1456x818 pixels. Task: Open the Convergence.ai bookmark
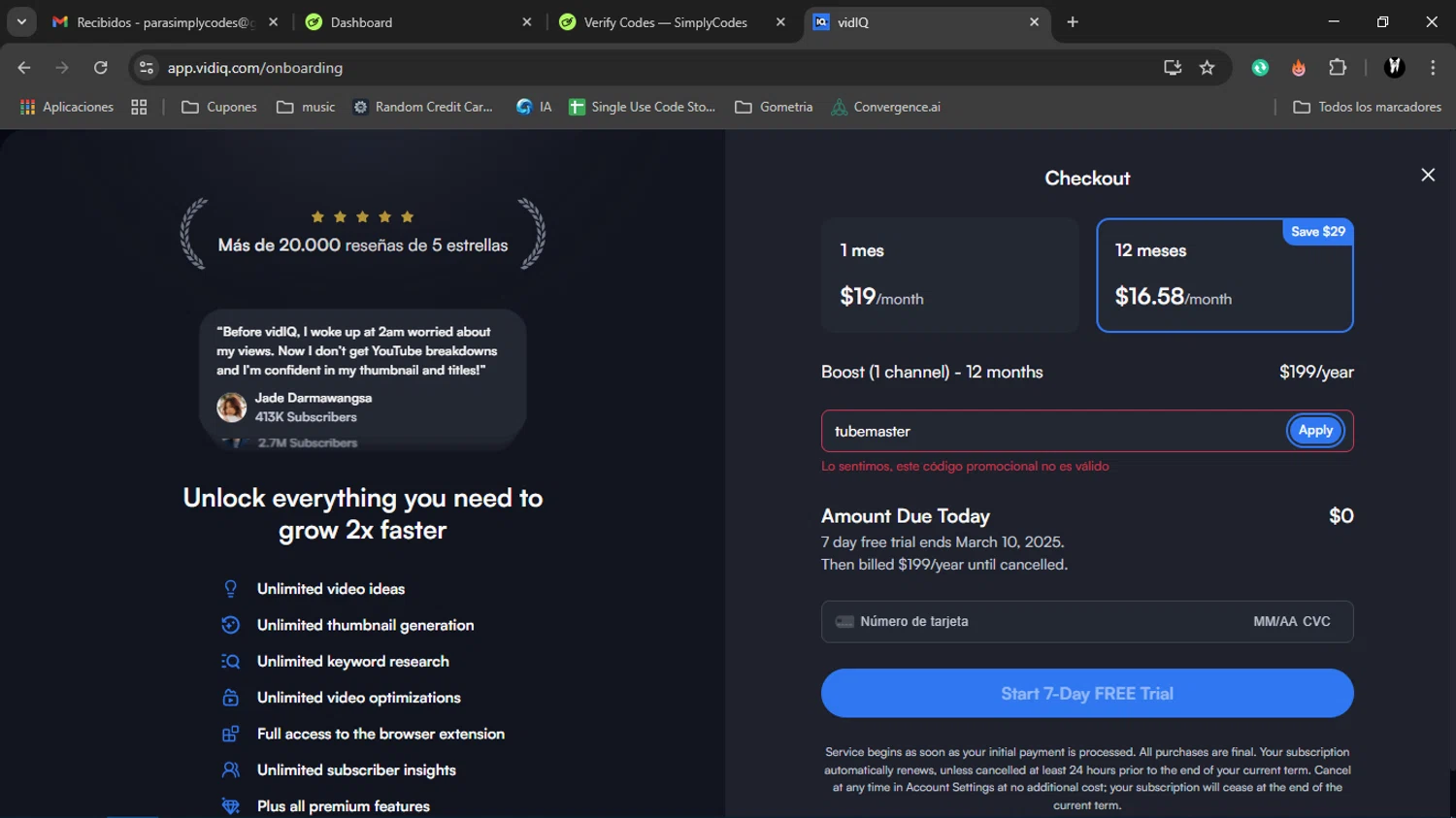coord(885,107)
